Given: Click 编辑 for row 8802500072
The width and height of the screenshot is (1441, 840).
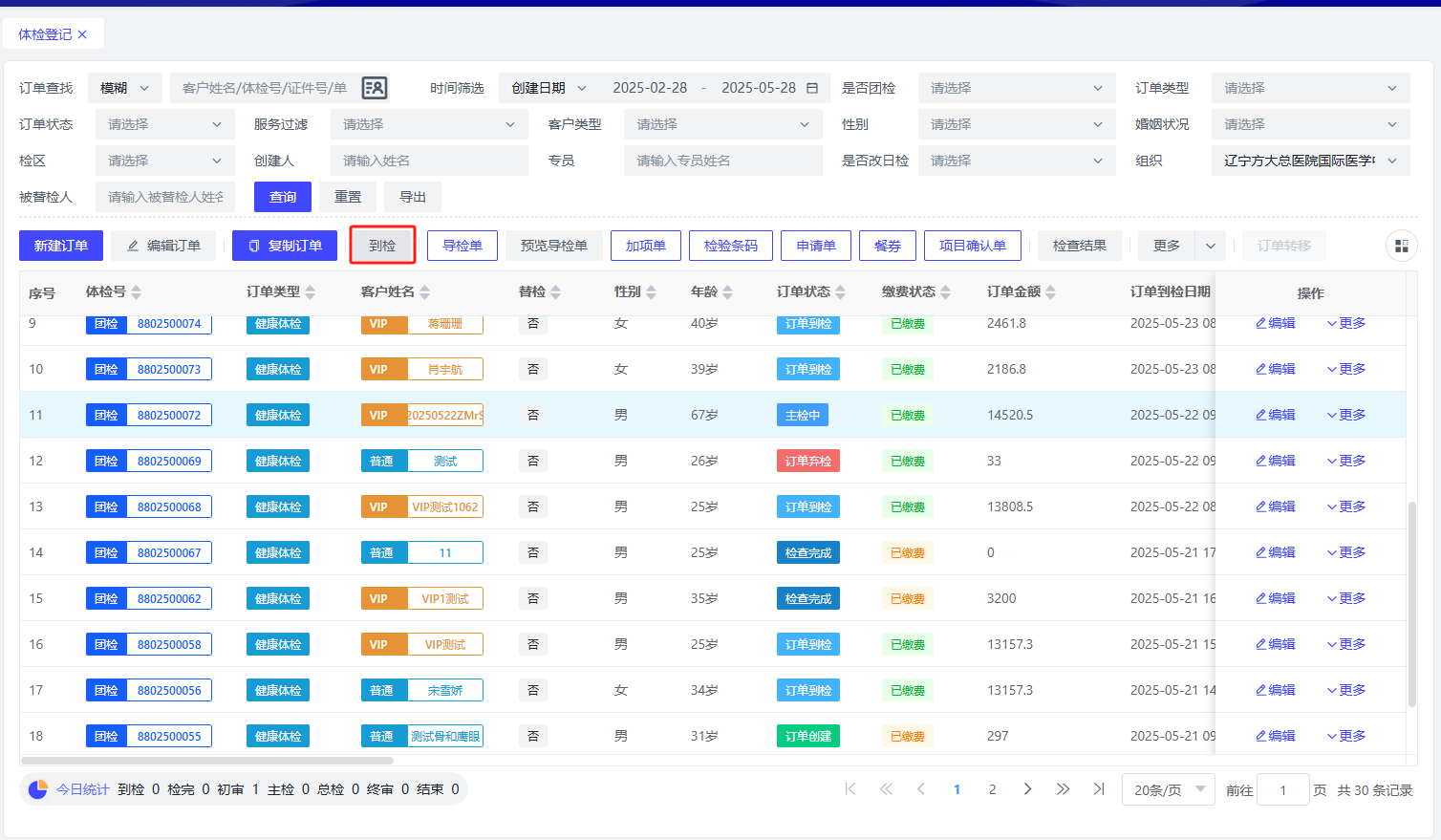Looking at the screenshot, I should coord(1275,415).
